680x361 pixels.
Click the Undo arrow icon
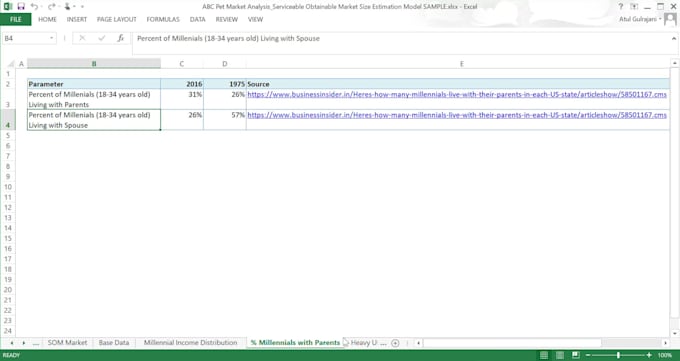pos(34,7)
